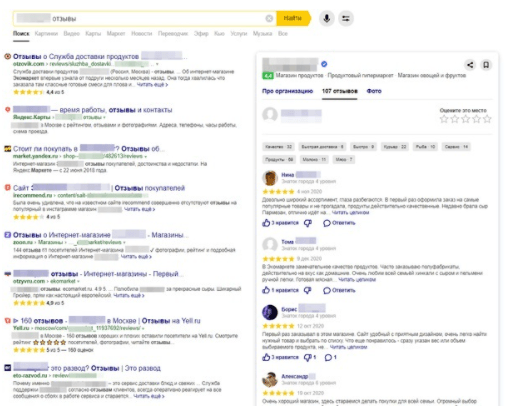
Task: Filter reviews by Качество tag
Action: (278, 147)
